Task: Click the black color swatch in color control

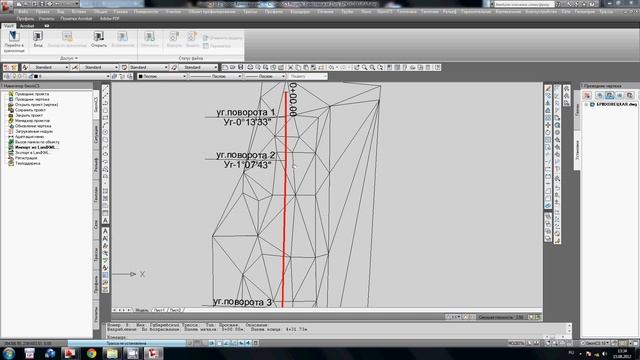Action: [x=141, y=76]
